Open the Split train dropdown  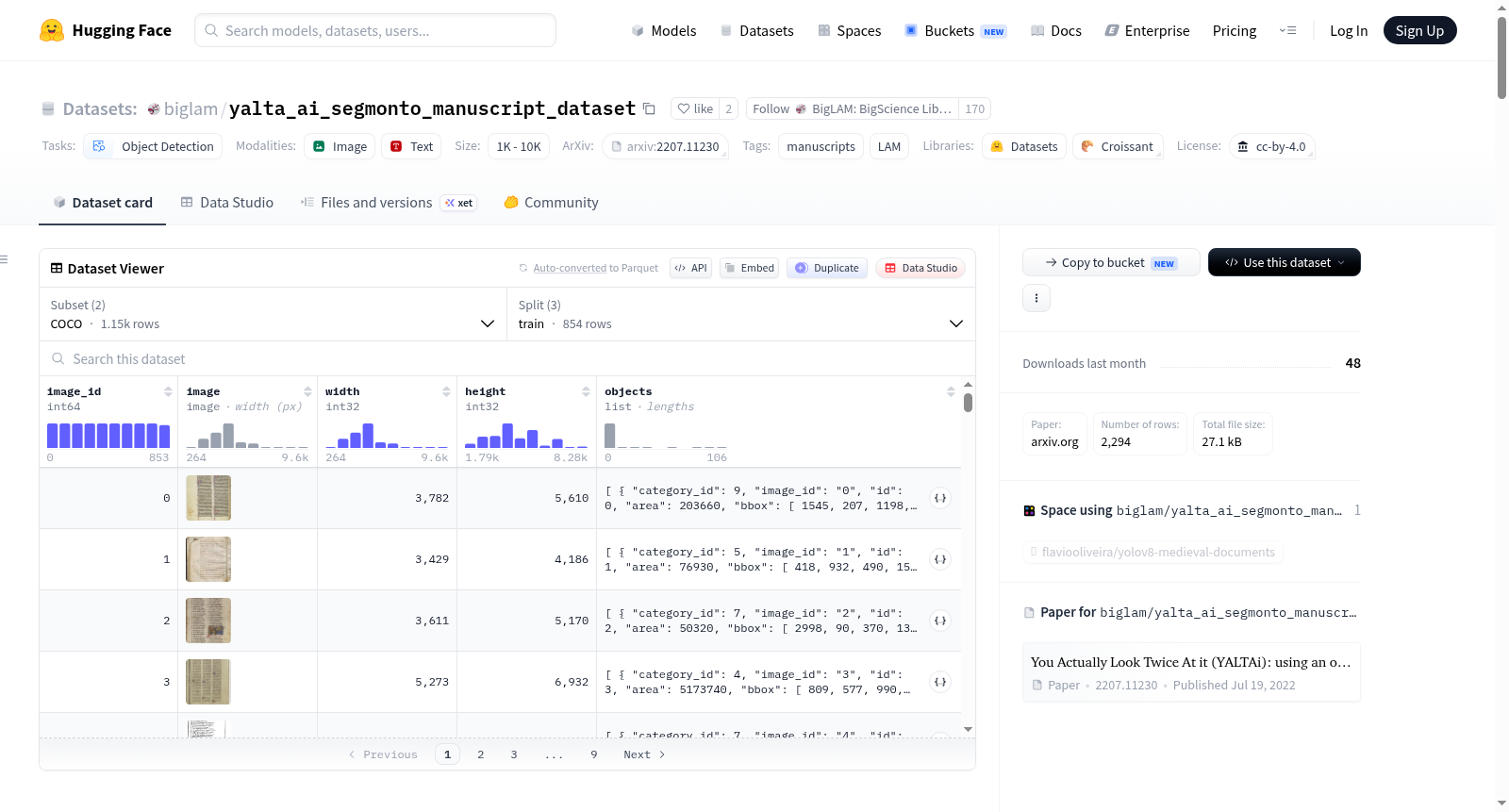[741, 314]
